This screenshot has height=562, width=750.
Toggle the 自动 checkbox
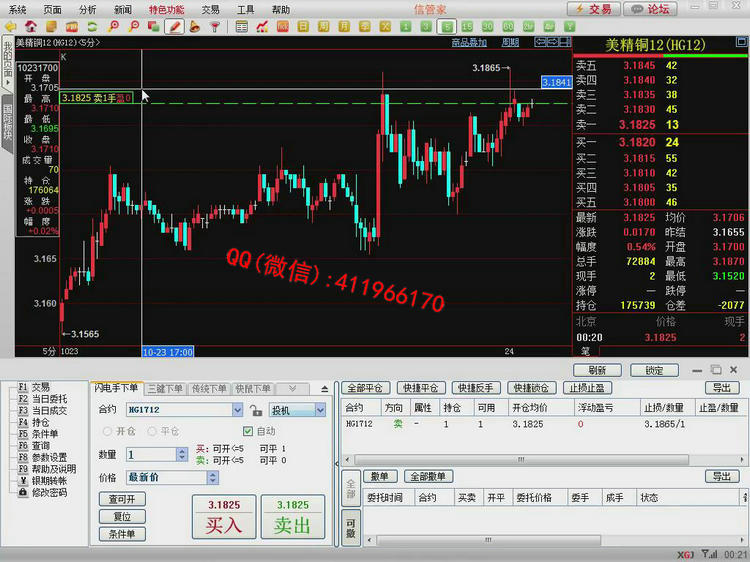tap(249, 431)
